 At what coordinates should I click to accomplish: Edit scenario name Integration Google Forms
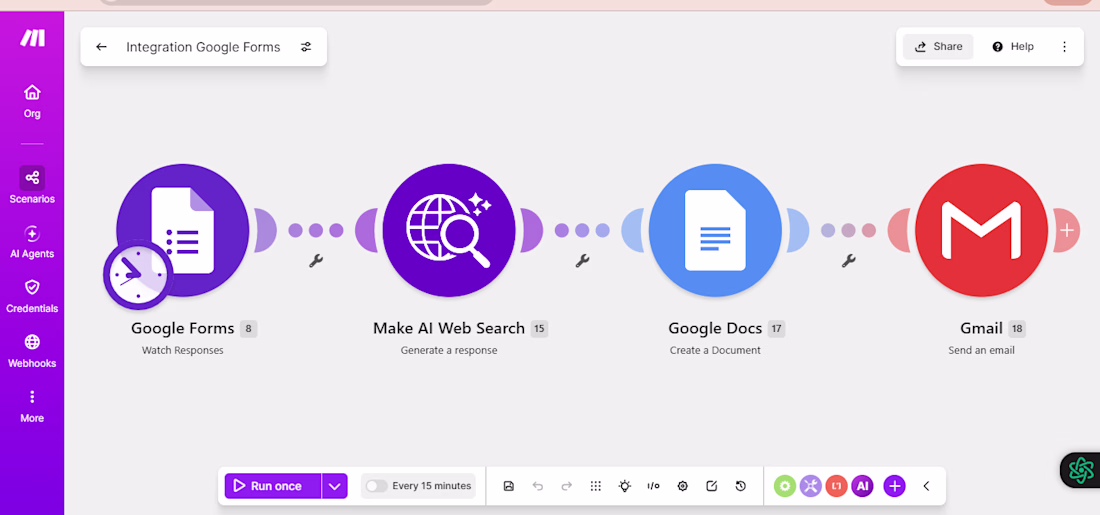tap(203, 47)
